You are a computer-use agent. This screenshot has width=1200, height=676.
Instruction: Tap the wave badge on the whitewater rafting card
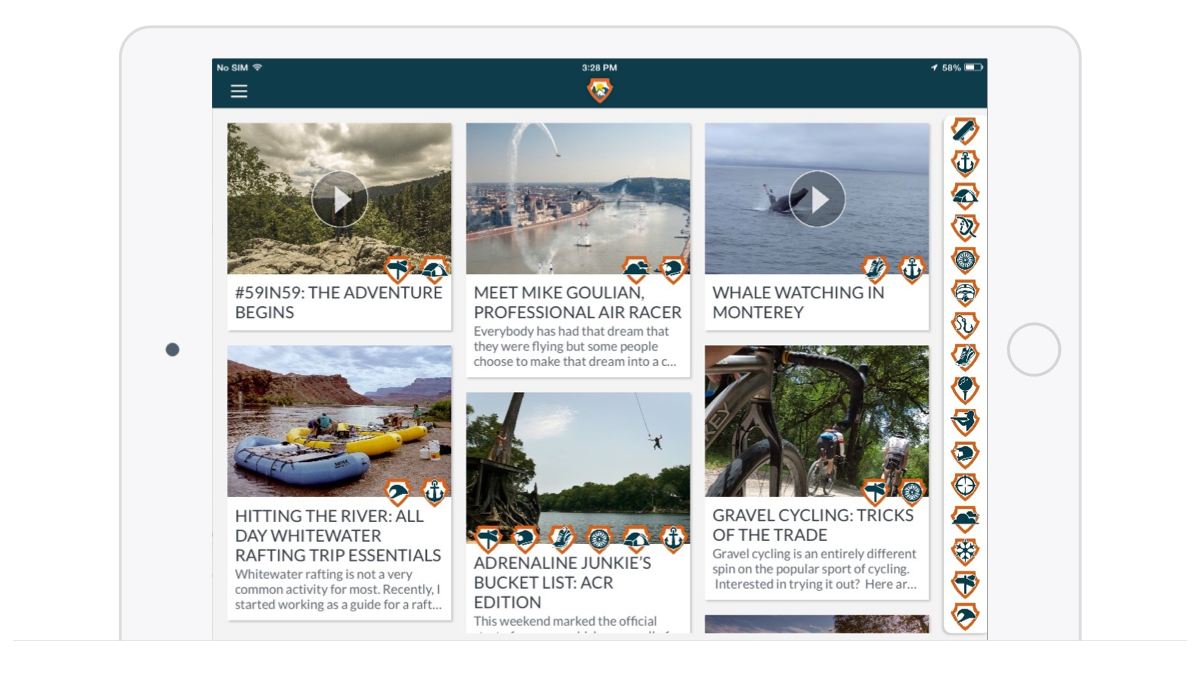399,493
